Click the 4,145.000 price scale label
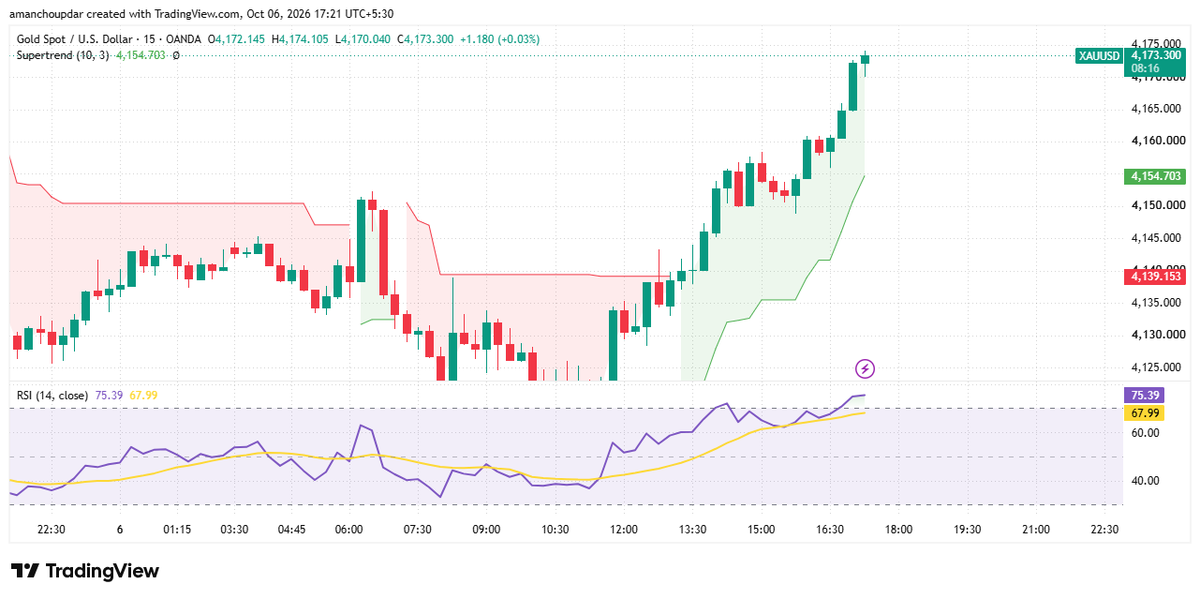 (1157, 238)
